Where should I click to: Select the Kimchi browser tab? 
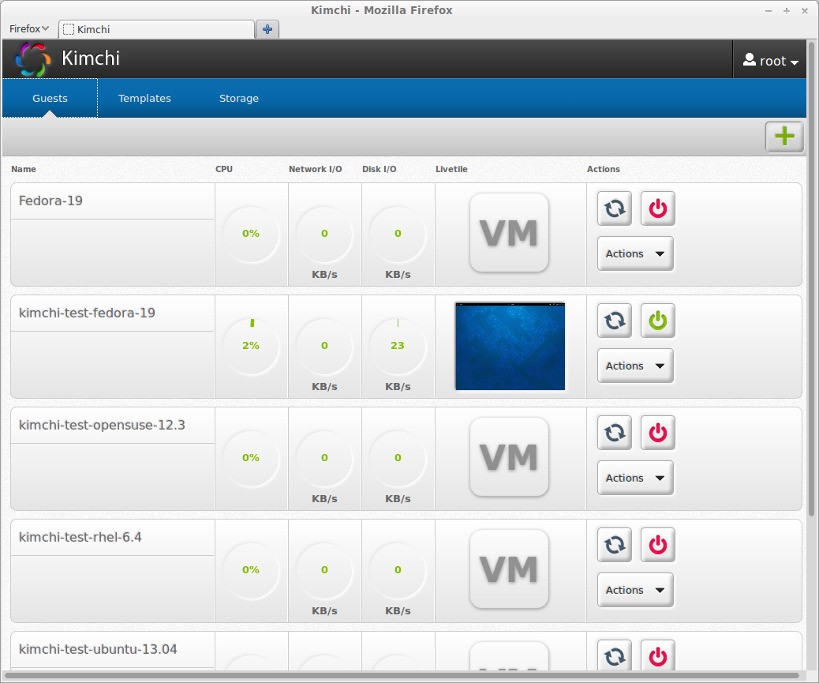click(x=156, y=29)
